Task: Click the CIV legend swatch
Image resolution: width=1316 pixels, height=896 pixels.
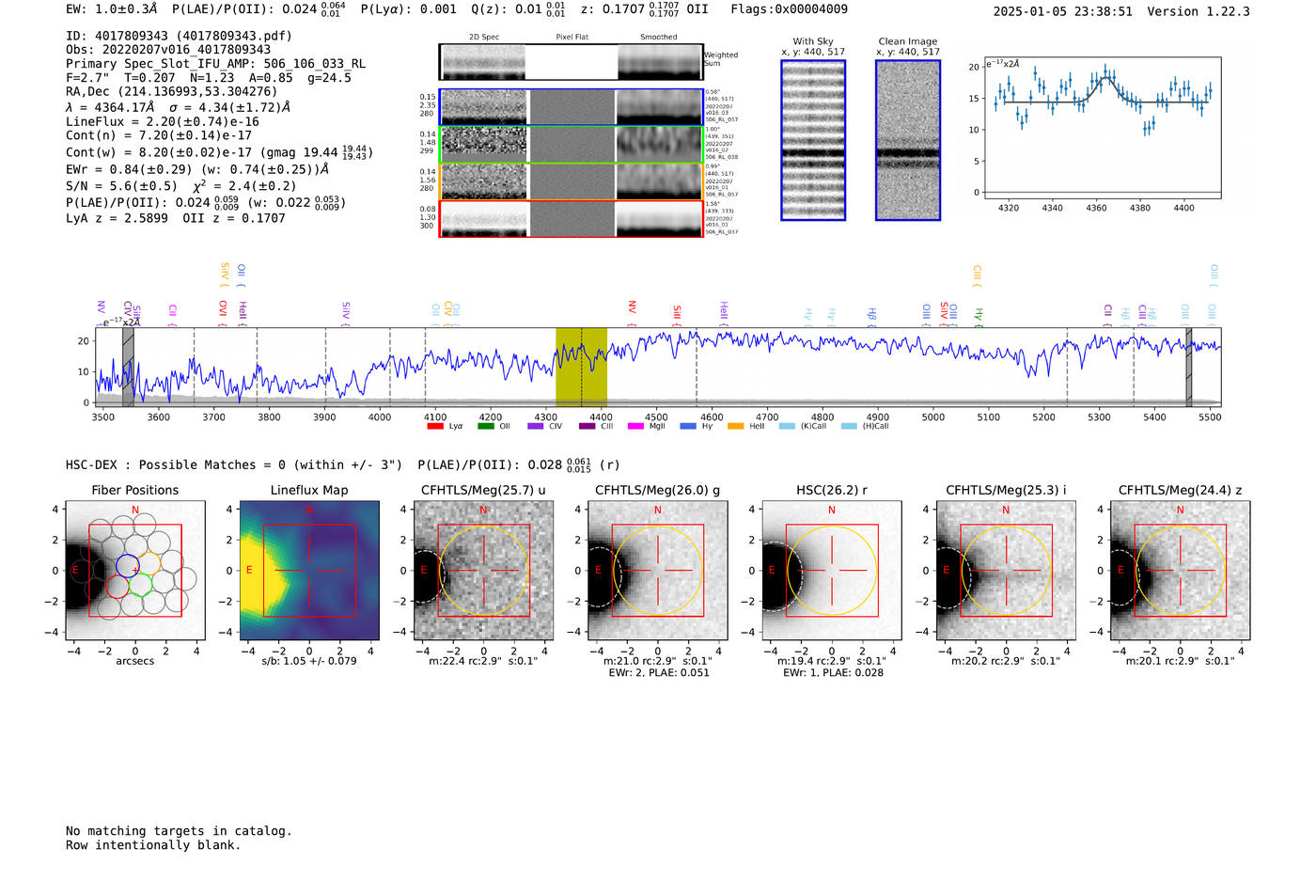Action: [536, 426]
